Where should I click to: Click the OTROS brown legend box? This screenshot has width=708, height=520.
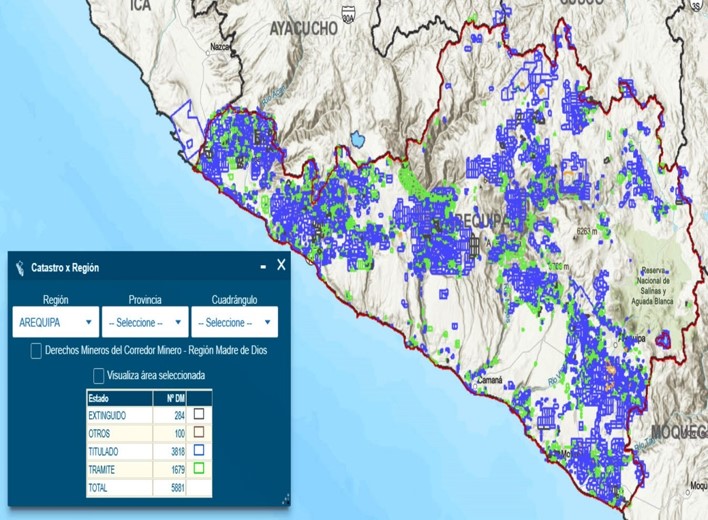point(197,433)
